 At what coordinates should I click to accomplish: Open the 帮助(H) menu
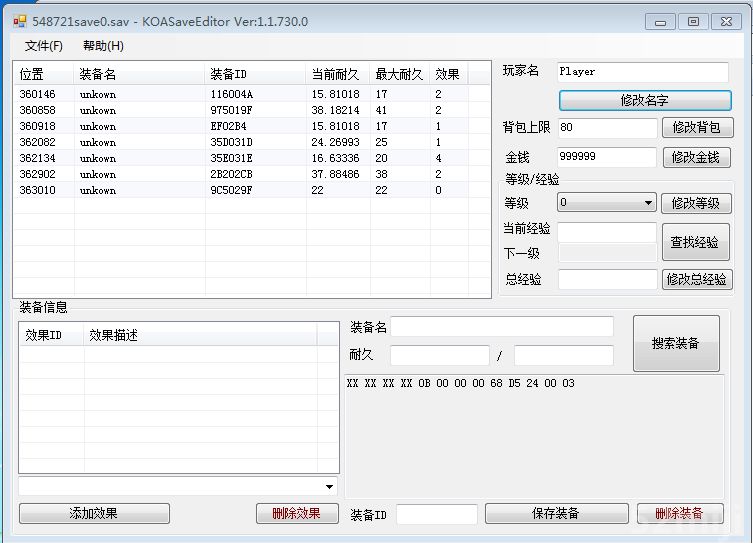(x=103, y=46)
